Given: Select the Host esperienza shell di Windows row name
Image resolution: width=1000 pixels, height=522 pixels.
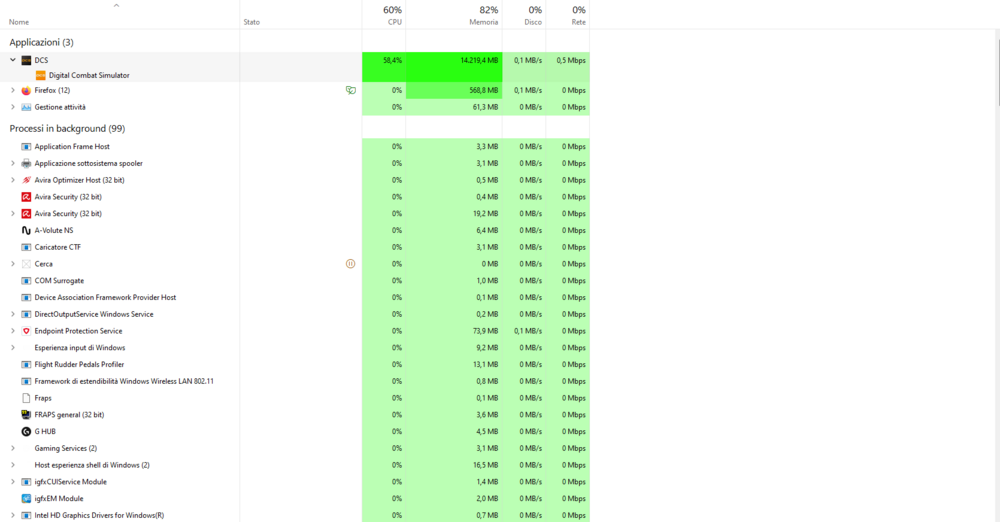Looking at the screenshot, I should click(92, 465).
